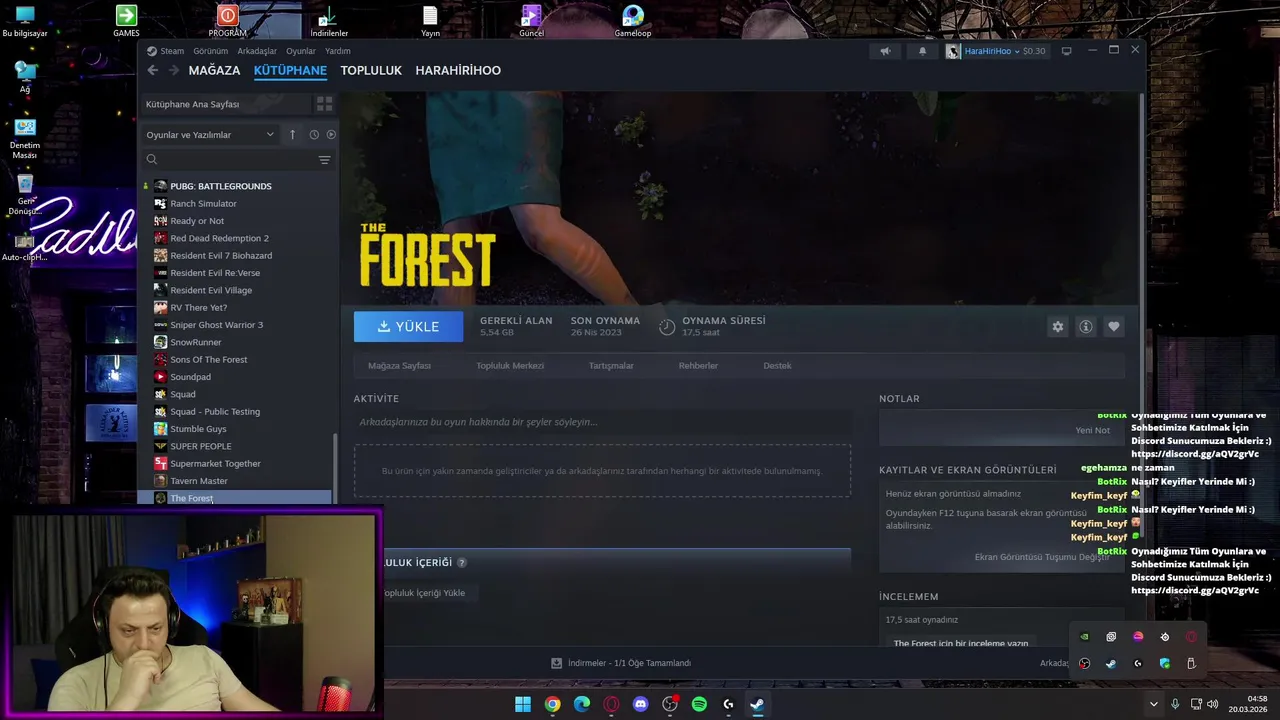
Task: Click the community content help question mark
Action: [461, 562]
